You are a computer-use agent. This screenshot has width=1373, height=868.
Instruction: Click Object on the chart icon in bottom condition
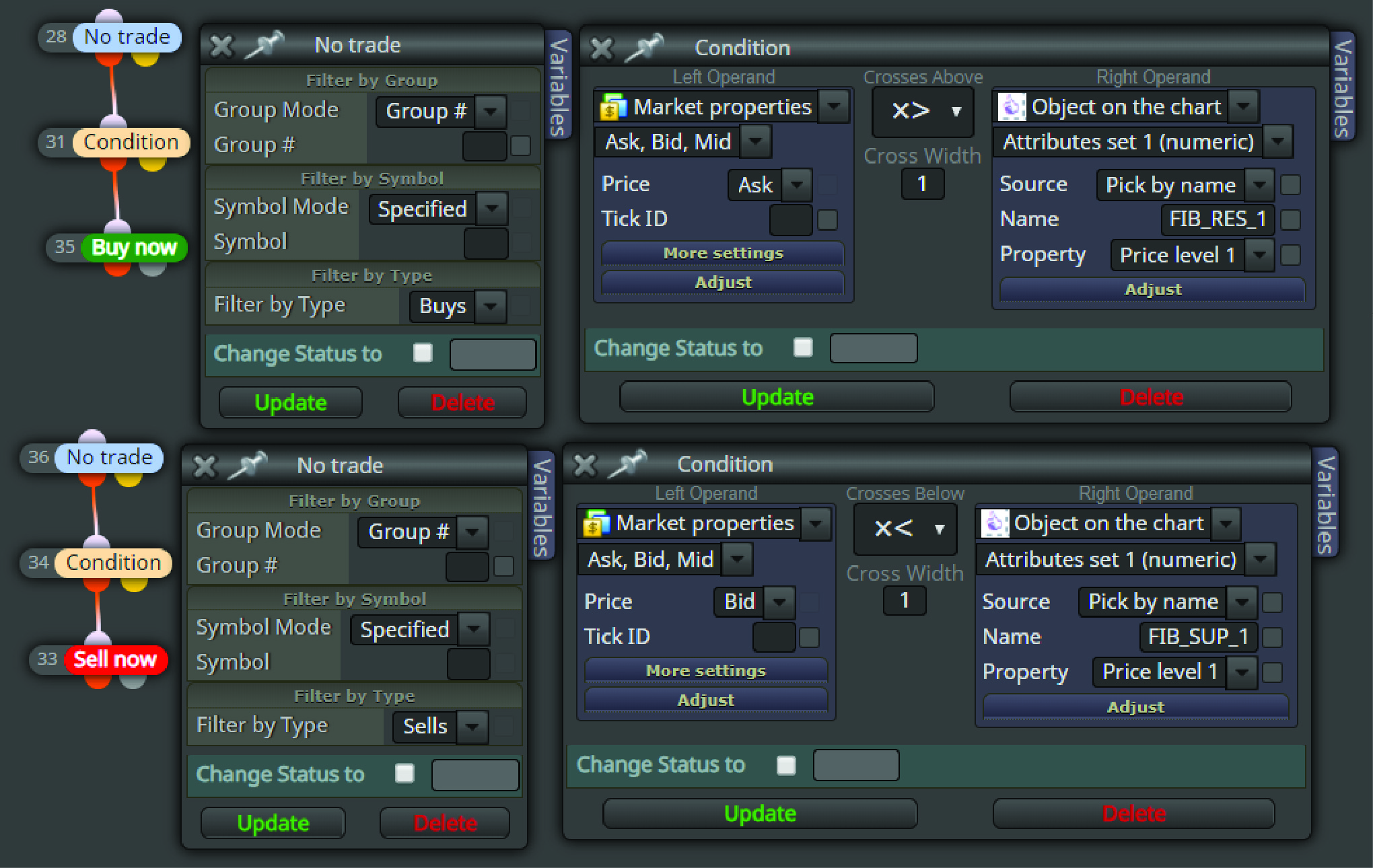click(x=994, y=523)
